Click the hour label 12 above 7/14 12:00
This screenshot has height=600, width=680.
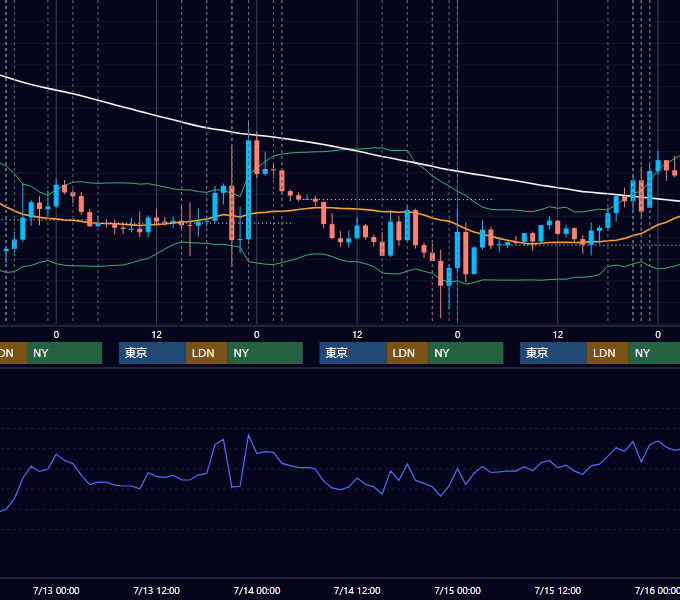pos(357,335)
